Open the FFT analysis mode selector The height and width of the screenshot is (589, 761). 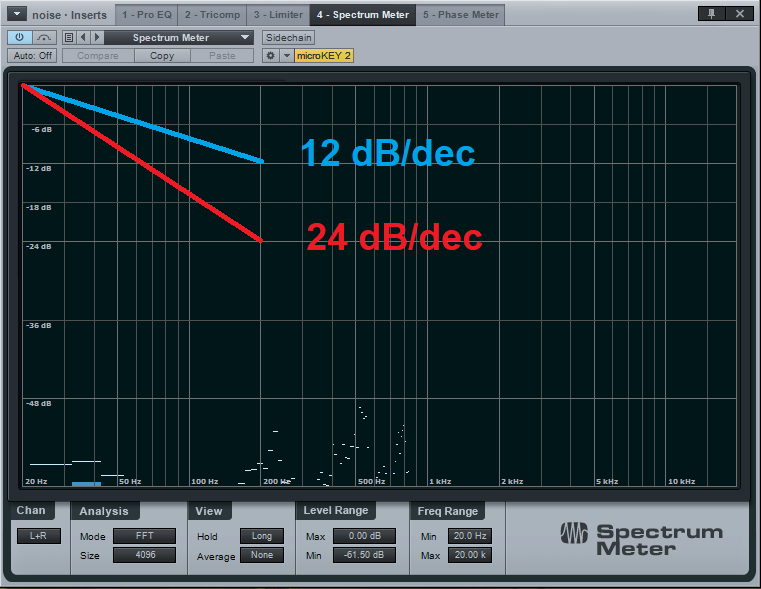tap(144, 536)
